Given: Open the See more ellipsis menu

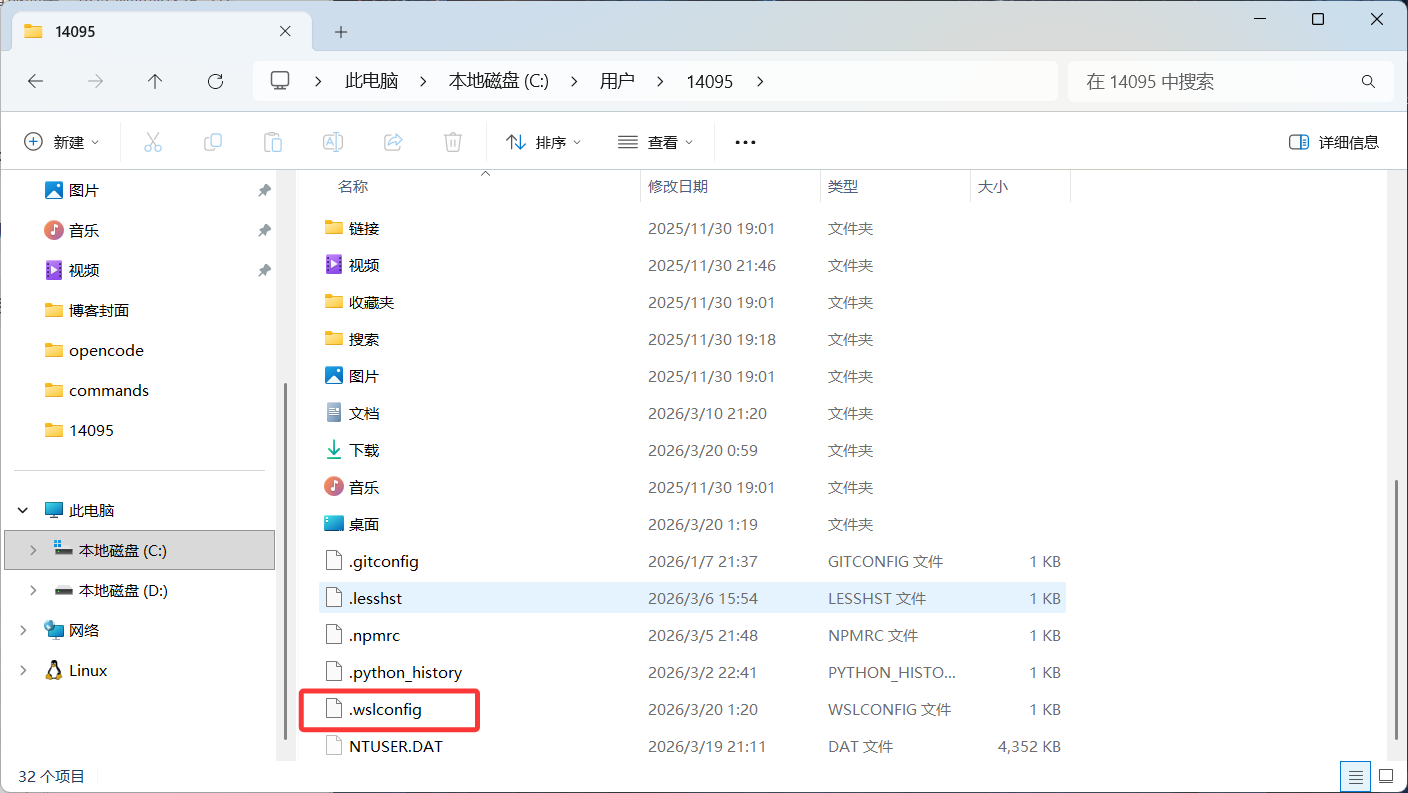Looking at the screenshot, I should point(745,142).
